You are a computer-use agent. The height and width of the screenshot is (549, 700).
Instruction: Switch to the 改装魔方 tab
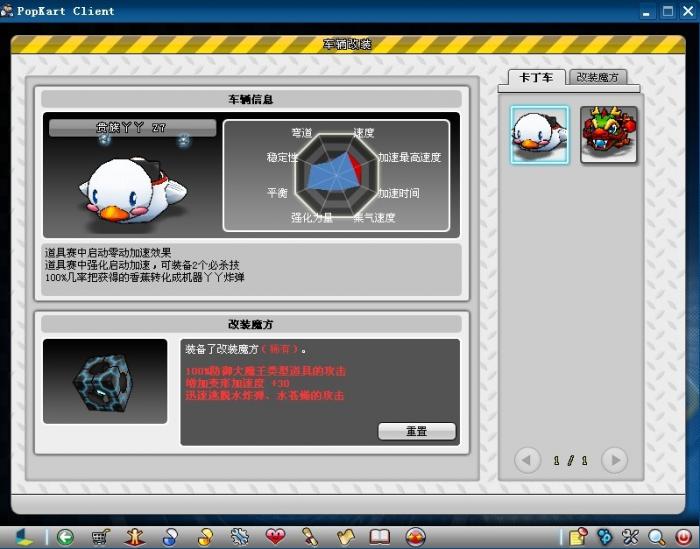tap(597, 77)
